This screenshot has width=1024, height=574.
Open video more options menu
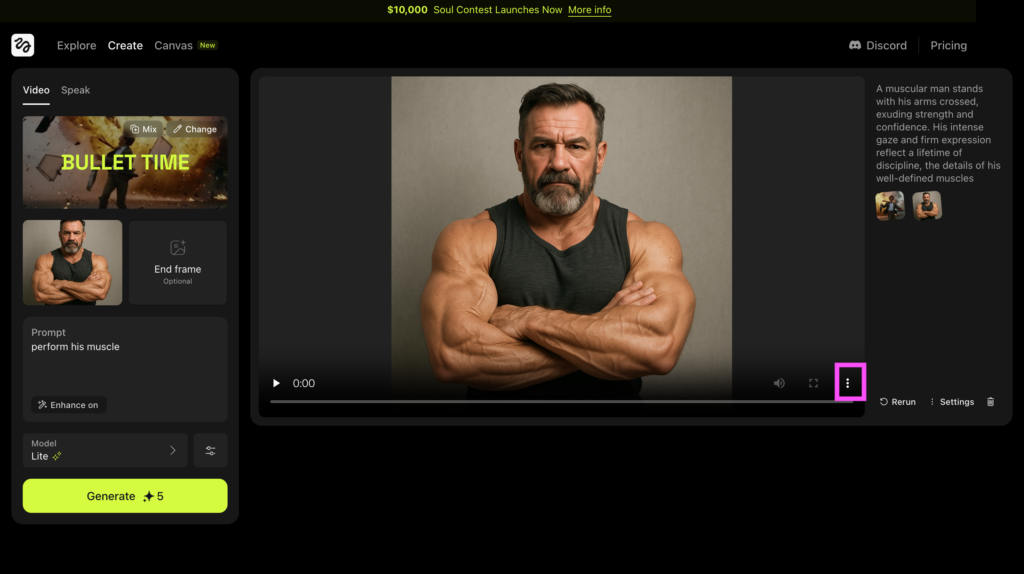click(x=848, y=383)
